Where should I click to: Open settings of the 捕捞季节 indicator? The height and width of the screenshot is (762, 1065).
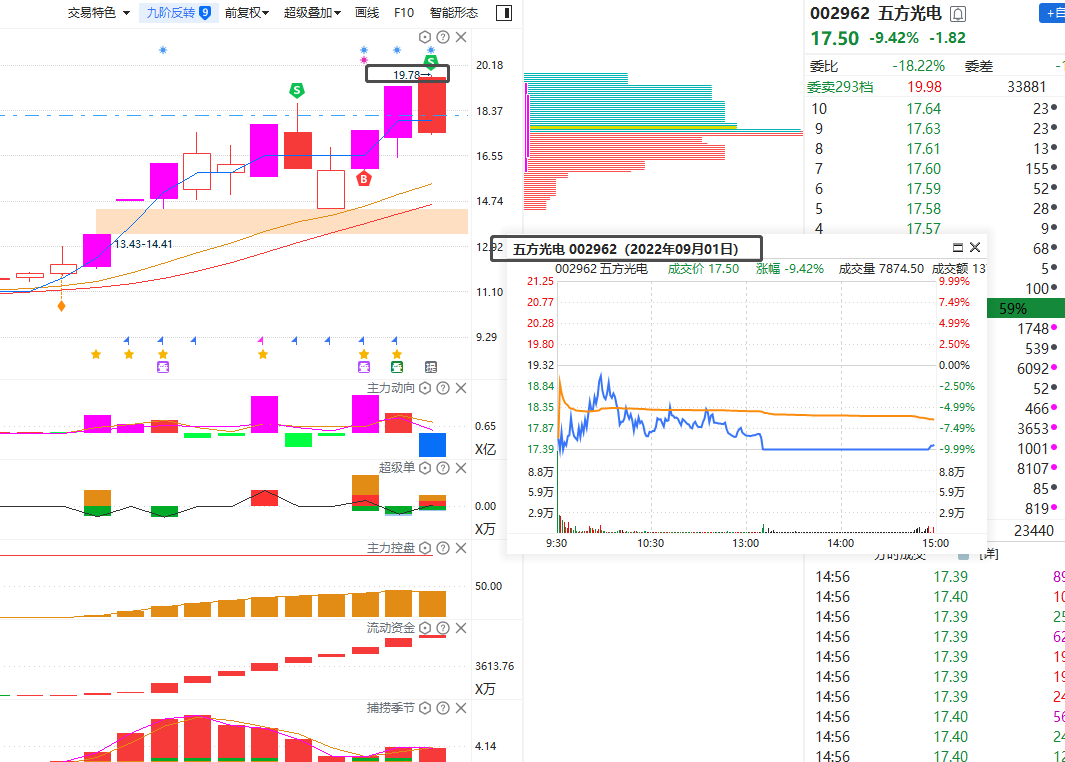425,708
